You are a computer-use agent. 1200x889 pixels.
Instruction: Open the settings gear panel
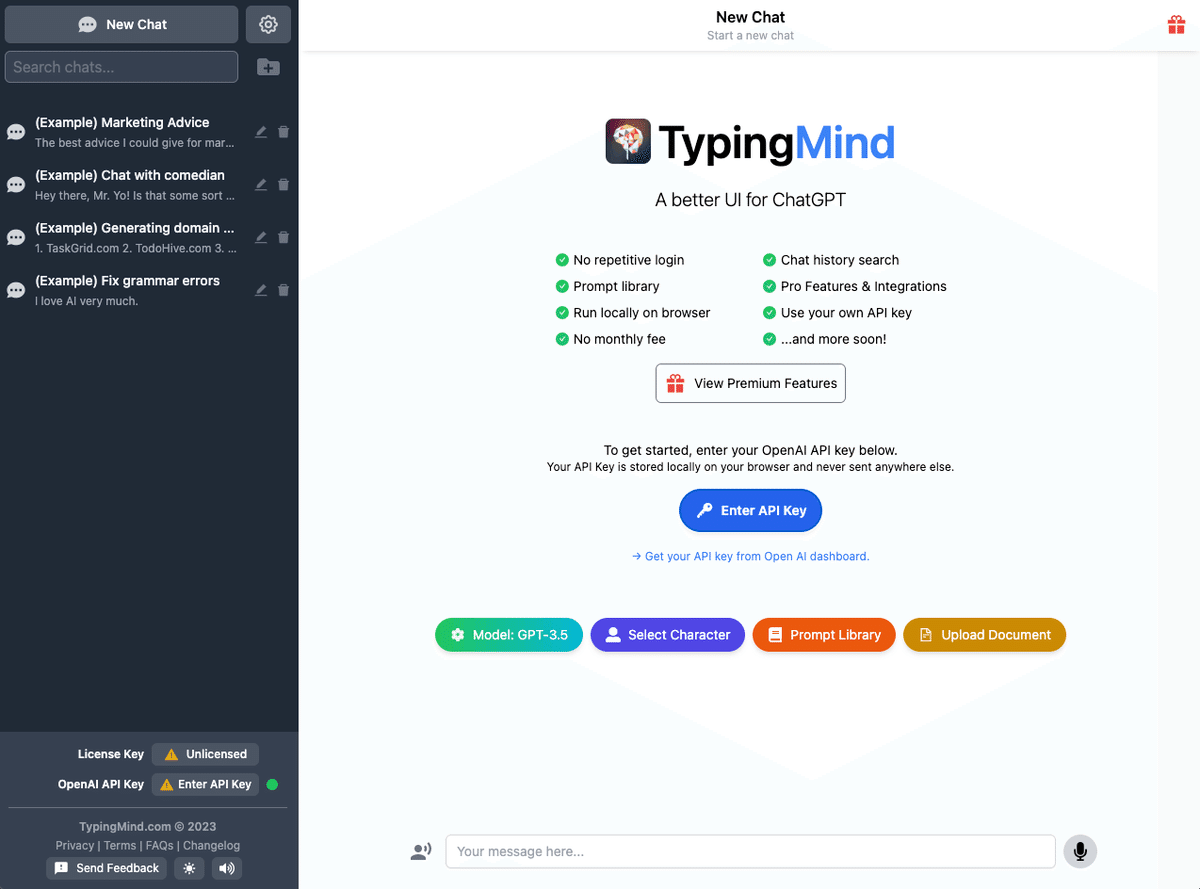(268, 24)
